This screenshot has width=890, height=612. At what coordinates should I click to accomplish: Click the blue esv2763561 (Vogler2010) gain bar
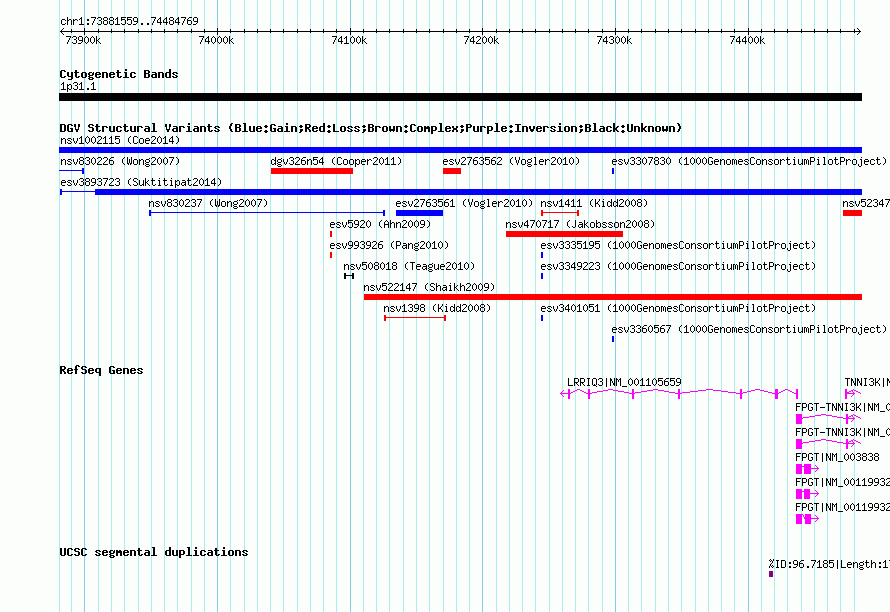(419, 213)
